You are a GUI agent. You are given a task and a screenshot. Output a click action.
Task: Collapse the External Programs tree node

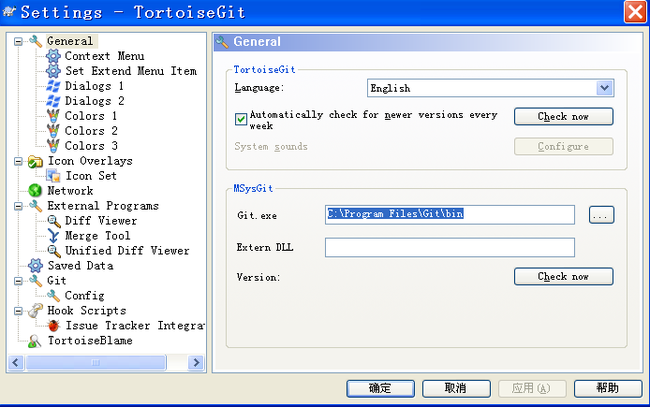coord(18,206)
